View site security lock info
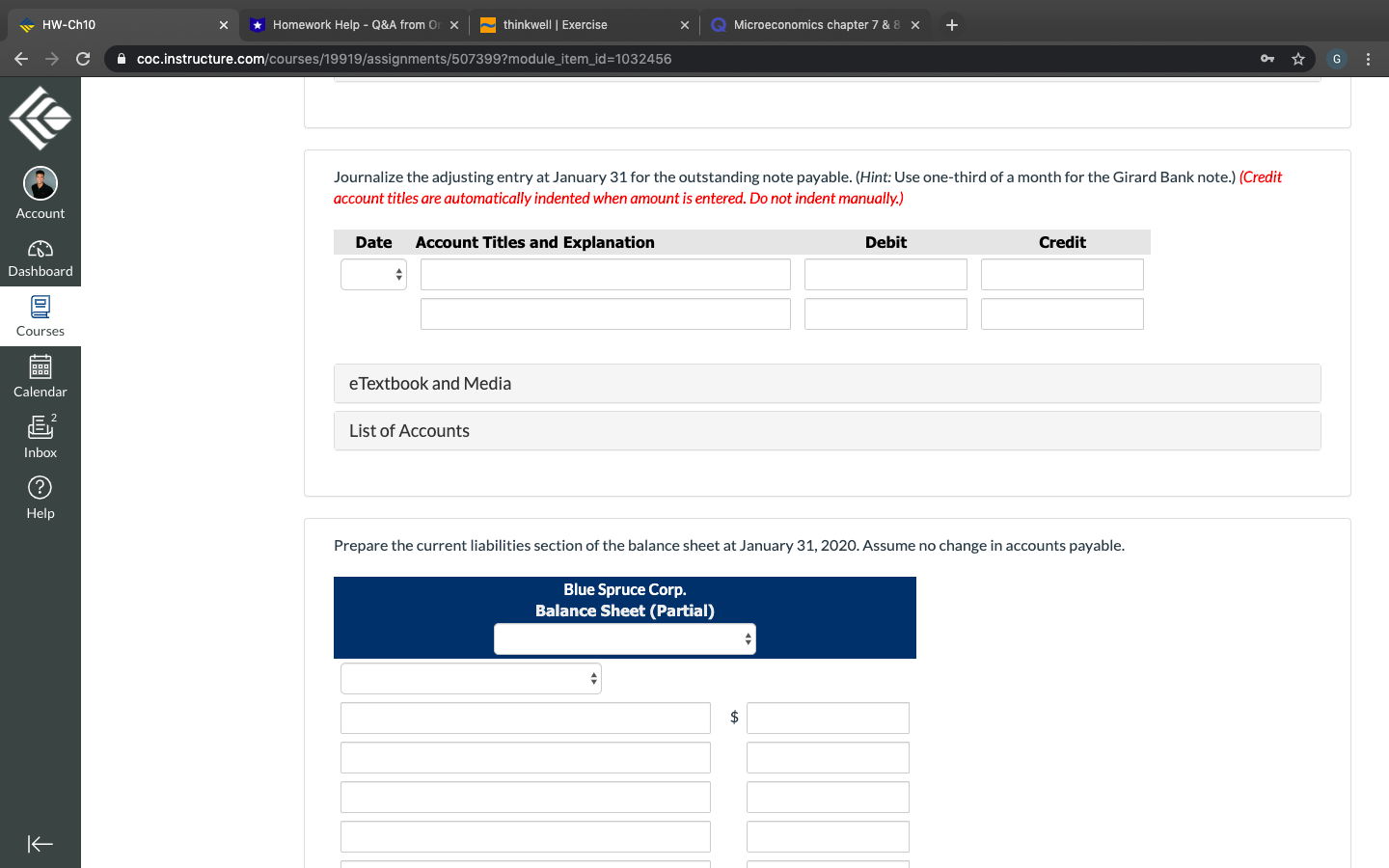The width and height of the screenshot is (1389, 868). click(x=121, y=59)
